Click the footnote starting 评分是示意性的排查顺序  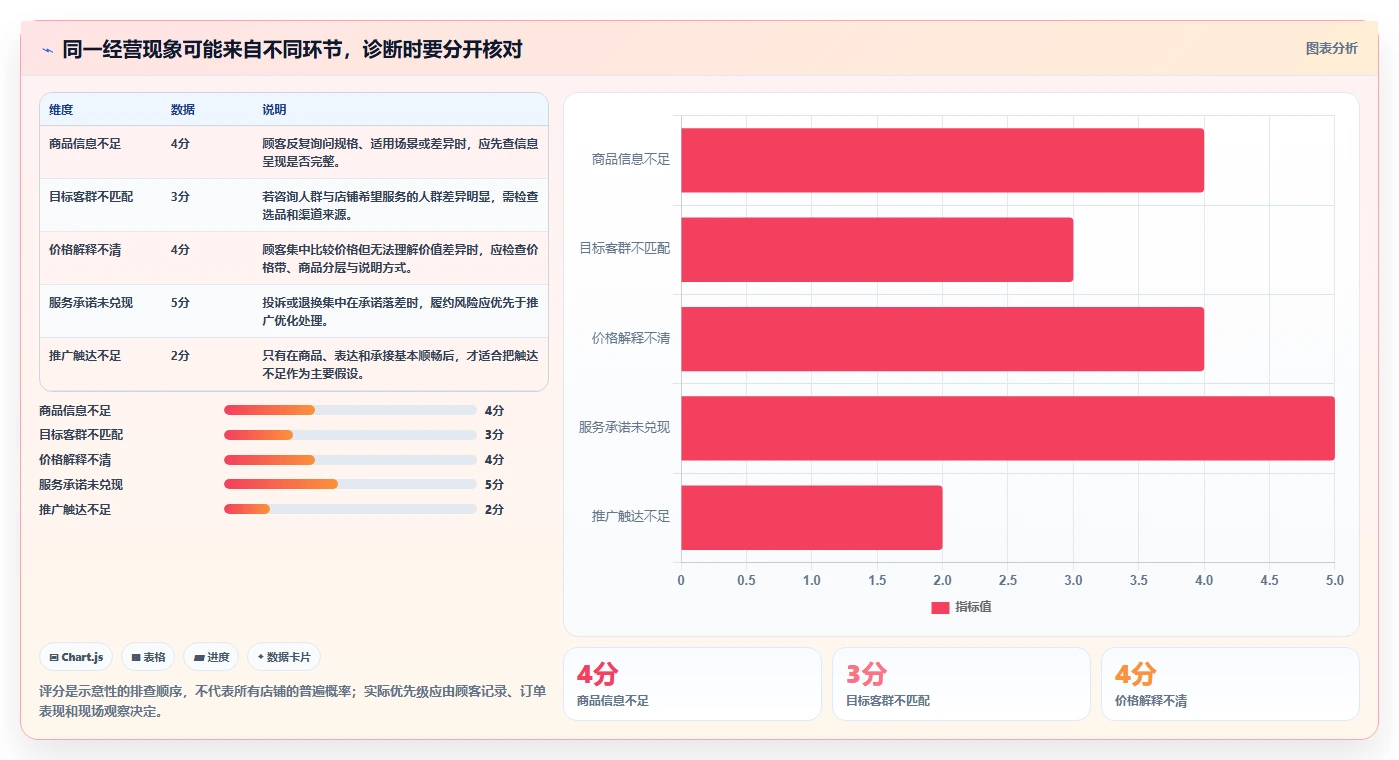(x=293, y=701)
